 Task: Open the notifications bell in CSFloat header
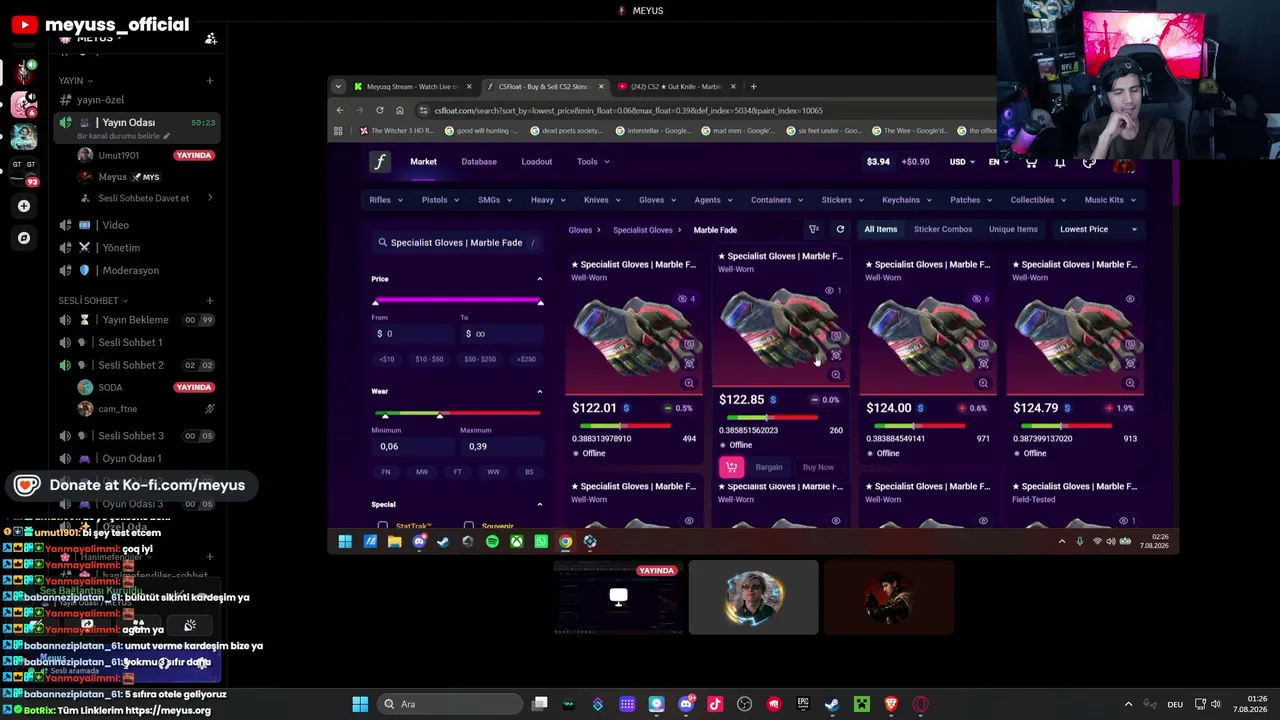pos(1060,162)
